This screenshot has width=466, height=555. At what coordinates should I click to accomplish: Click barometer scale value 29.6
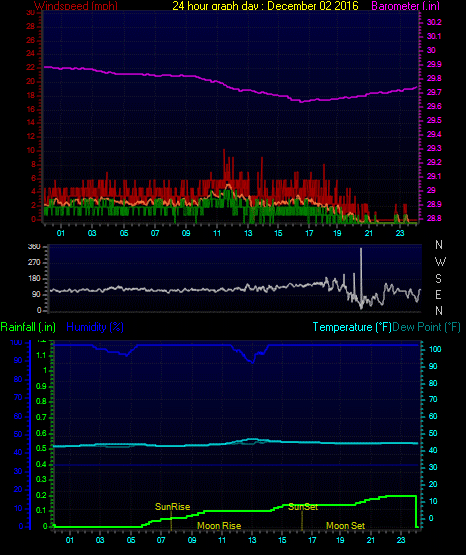(434, 107)
